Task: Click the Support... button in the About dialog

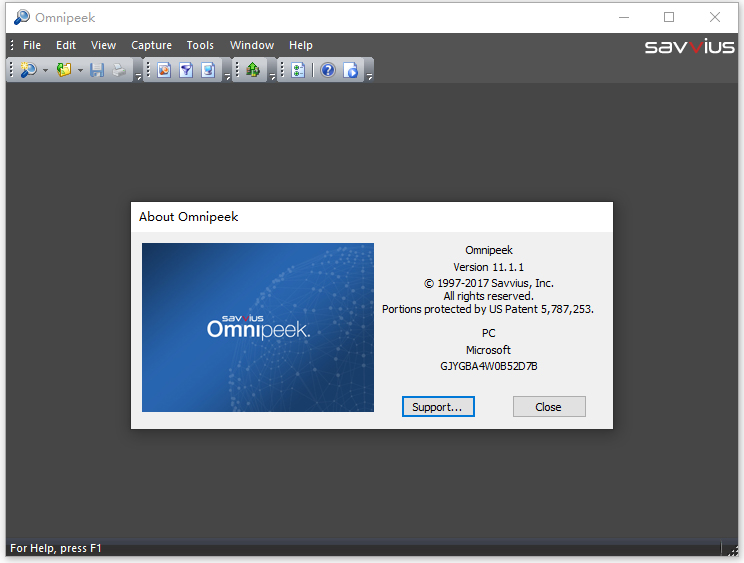Action: click(x=438, y=406)
